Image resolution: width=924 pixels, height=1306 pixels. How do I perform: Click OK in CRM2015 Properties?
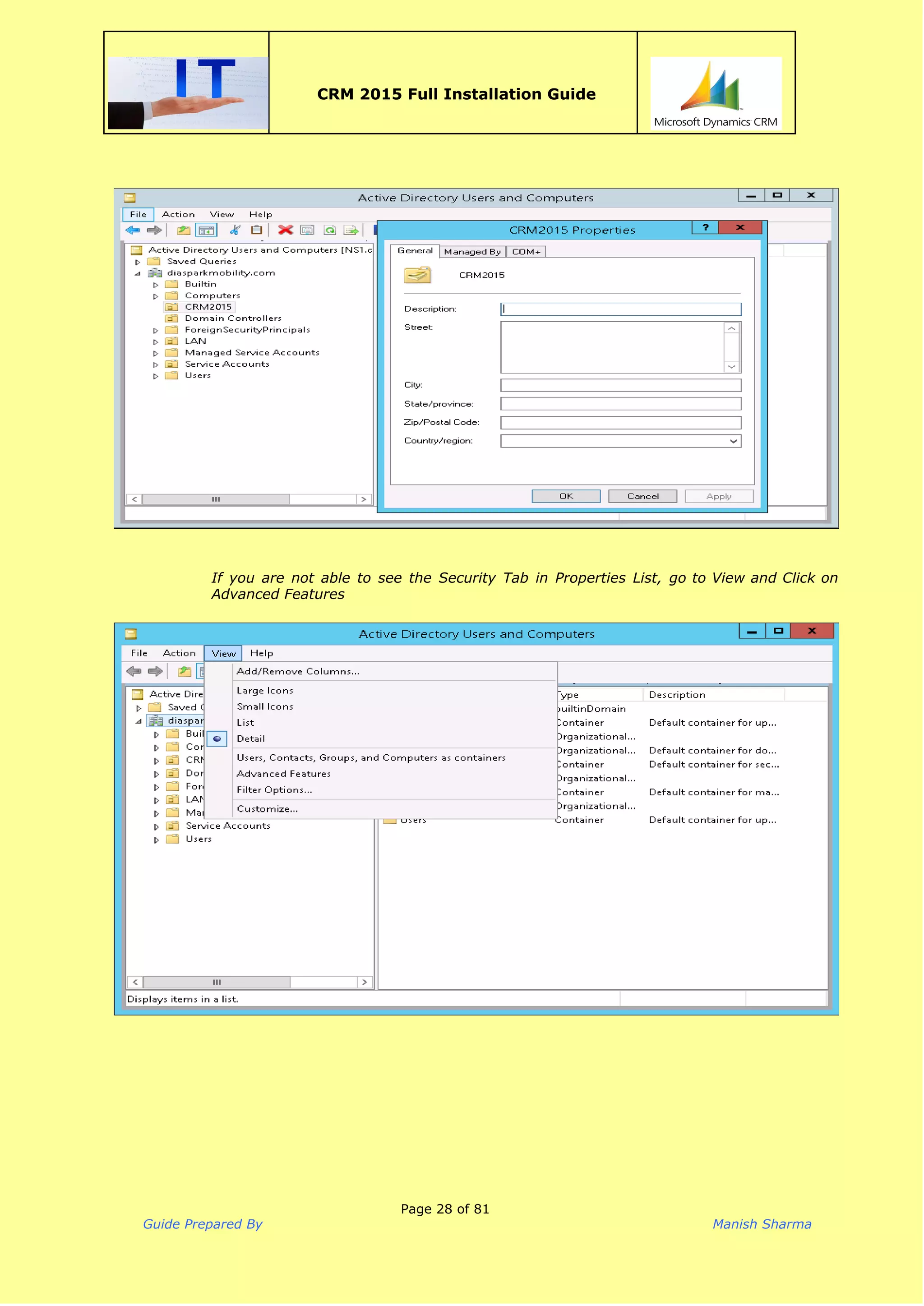(x=567, y=497)
